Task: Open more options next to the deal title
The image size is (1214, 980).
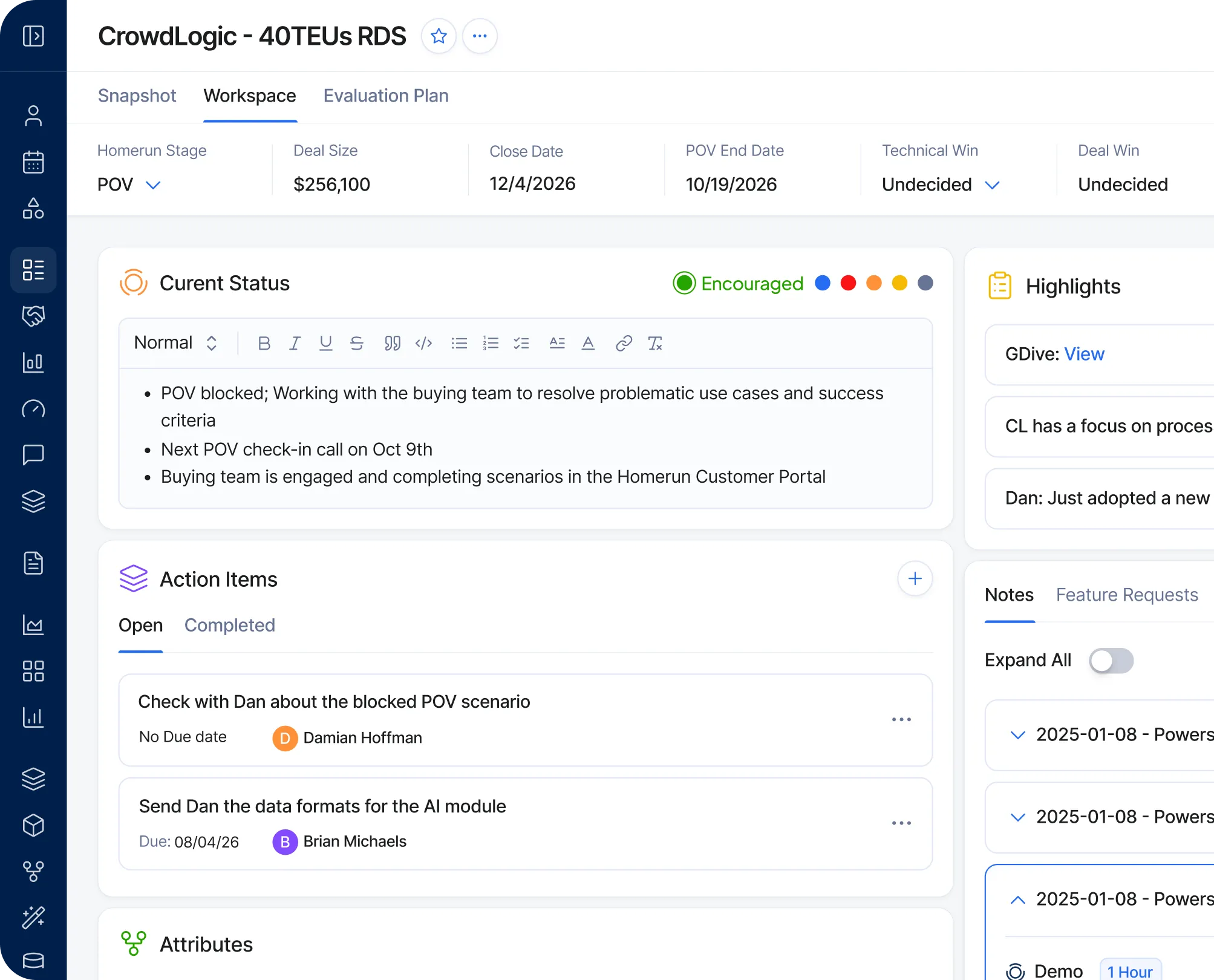Action: click(x=480, y=36)
